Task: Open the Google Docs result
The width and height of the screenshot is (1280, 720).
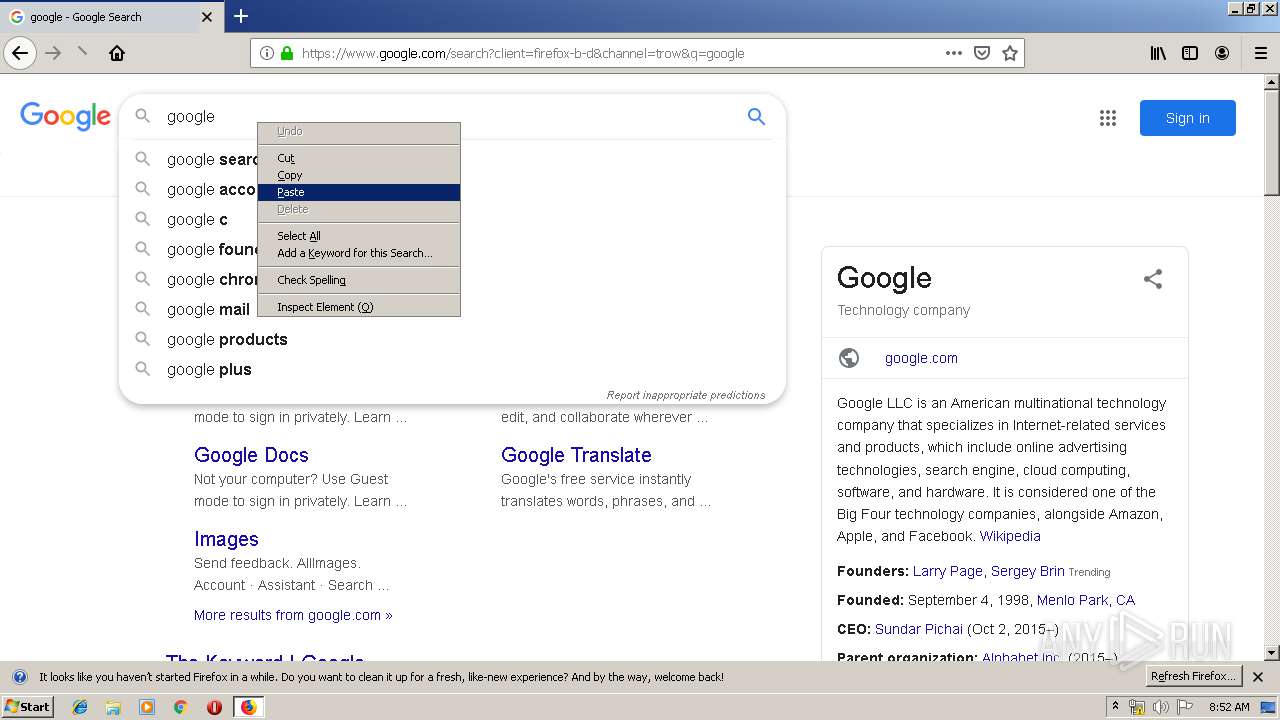Action: [251, 455]
